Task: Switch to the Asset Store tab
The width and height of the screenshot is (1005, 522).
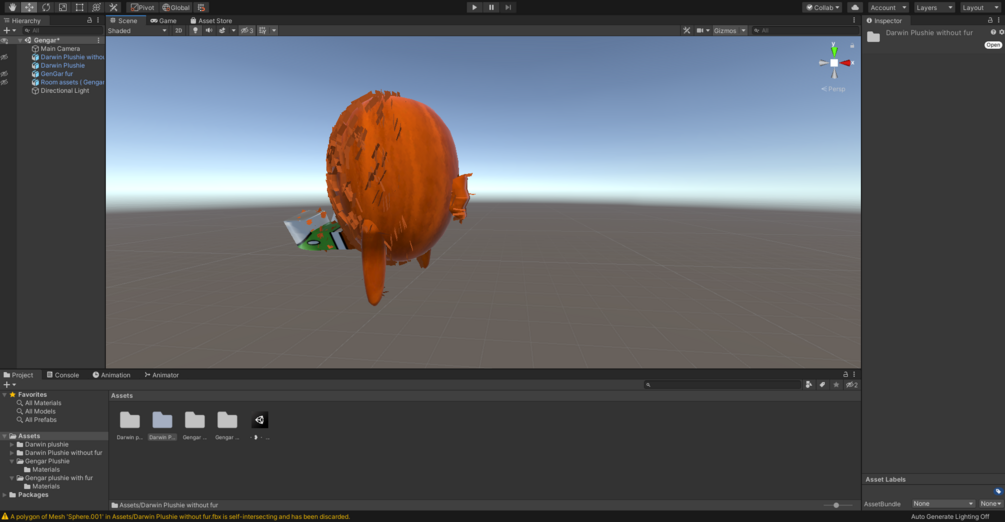Action: coord(211,21)
